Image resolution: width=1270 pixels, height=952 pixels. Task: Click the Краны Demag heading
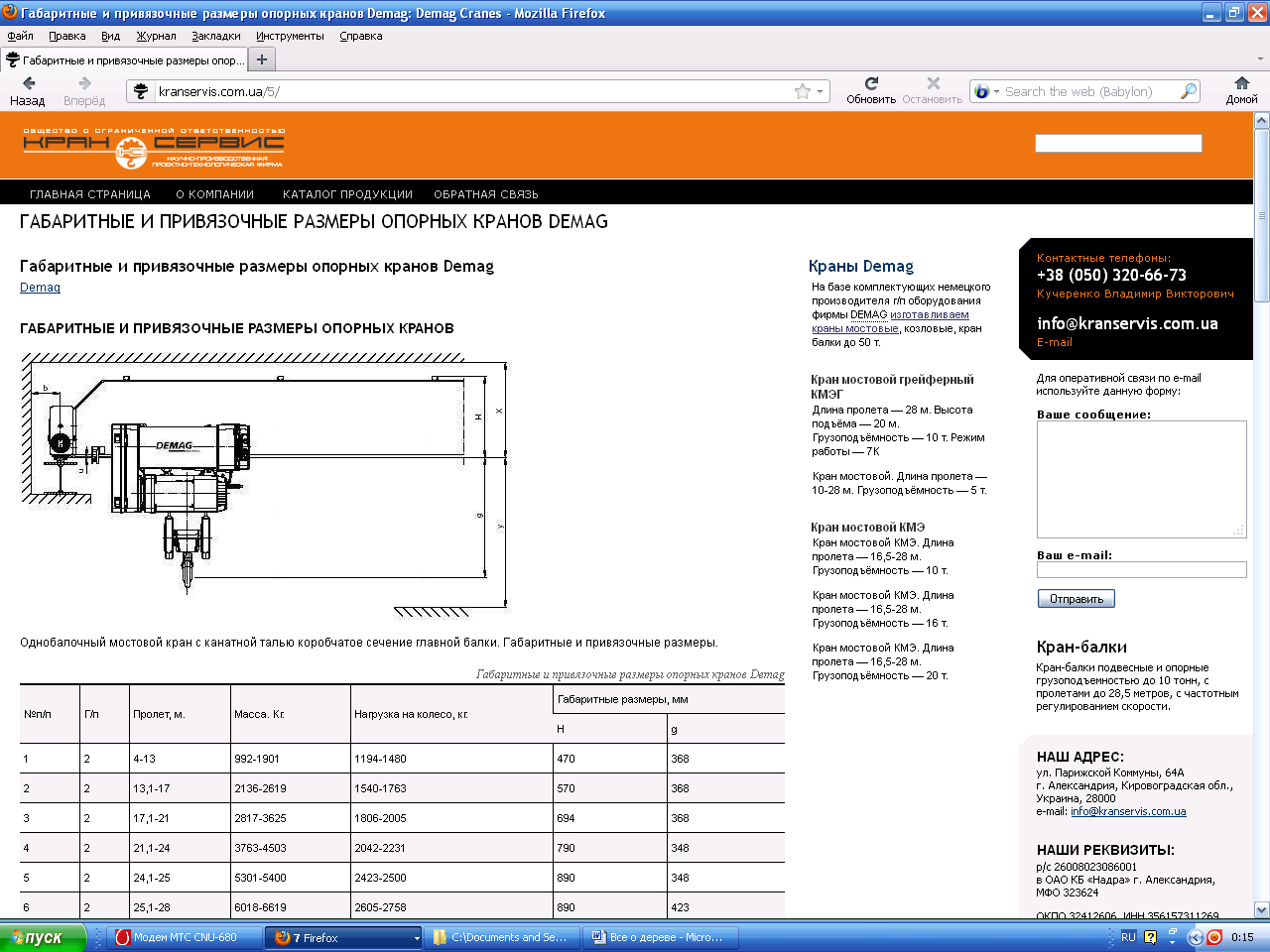click(x=861, y=266)
